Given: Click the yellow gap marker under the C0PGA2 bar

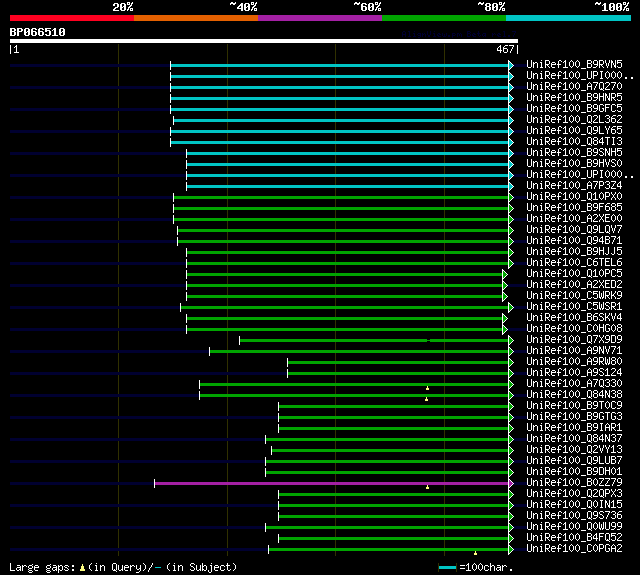Looking at the screenshot, I should tap(476, 553).
